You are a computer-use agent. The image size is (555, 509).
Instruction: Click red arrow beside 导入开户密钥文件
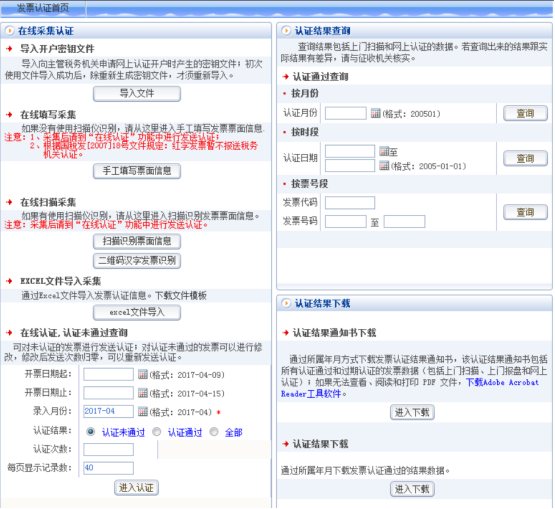point(9,48)
